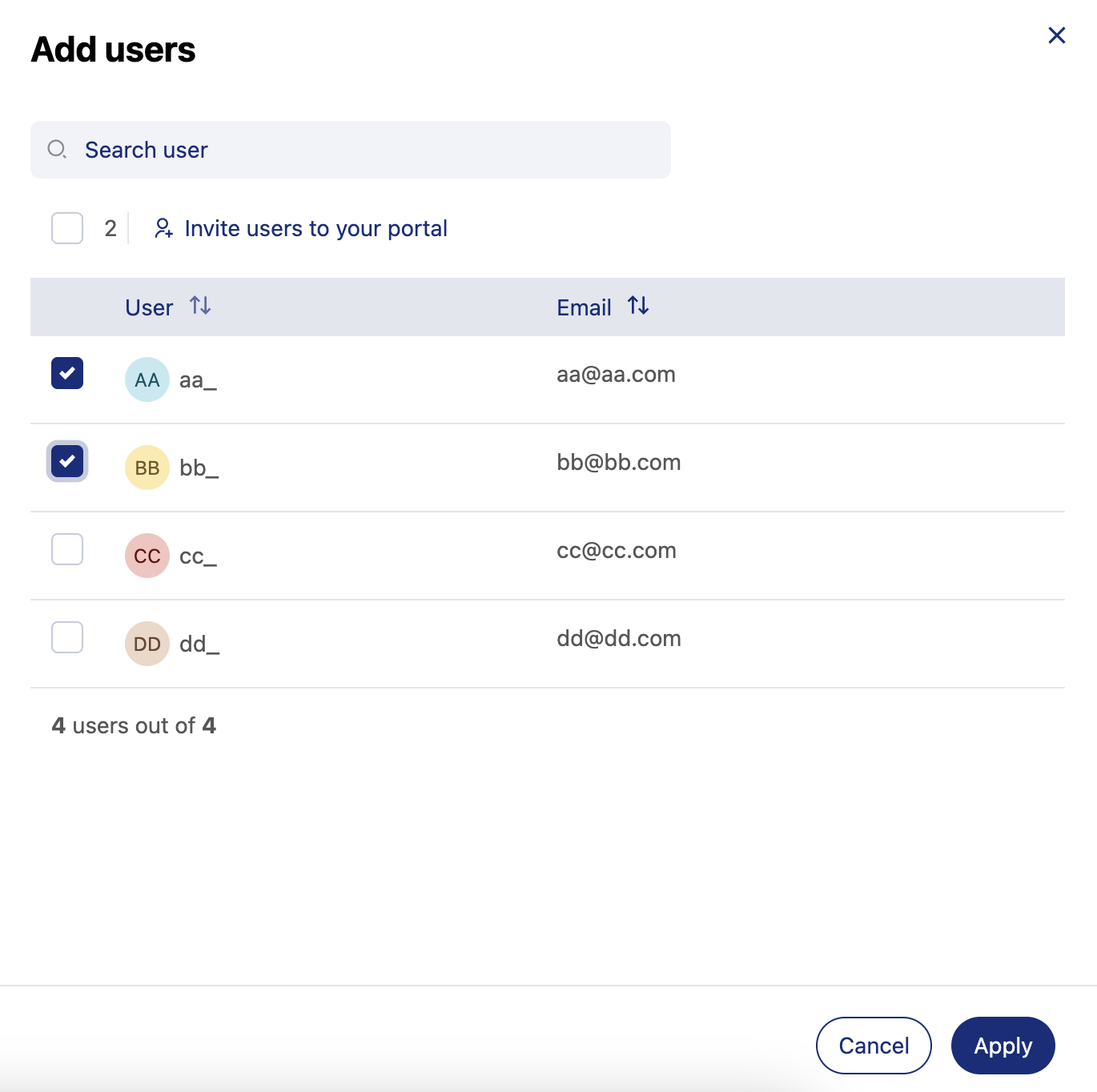Open Invite users to your portal link
The height and width of the screenshot is (1092, 1097).
click(x=315, y=229)
